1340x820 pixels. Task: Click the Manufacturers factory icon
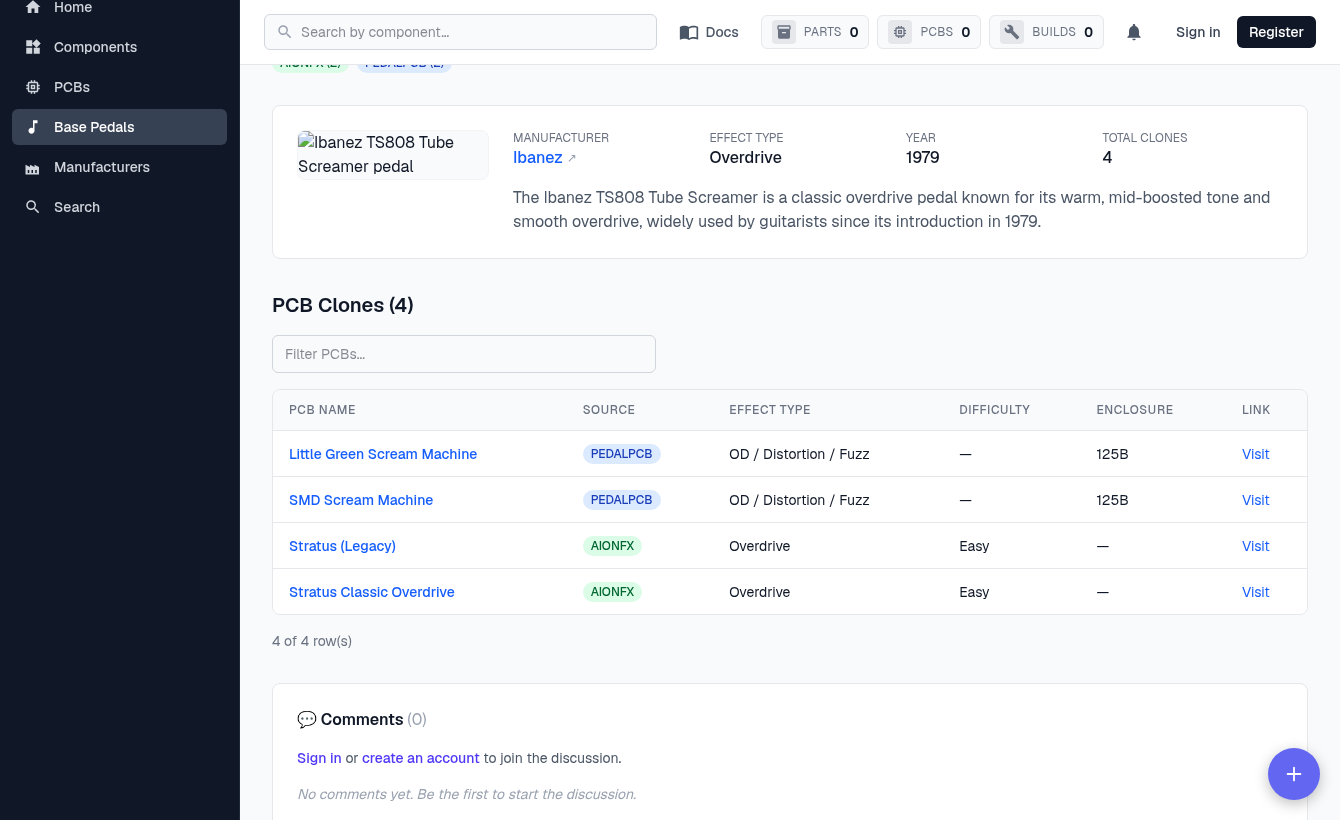coord(33,167)
